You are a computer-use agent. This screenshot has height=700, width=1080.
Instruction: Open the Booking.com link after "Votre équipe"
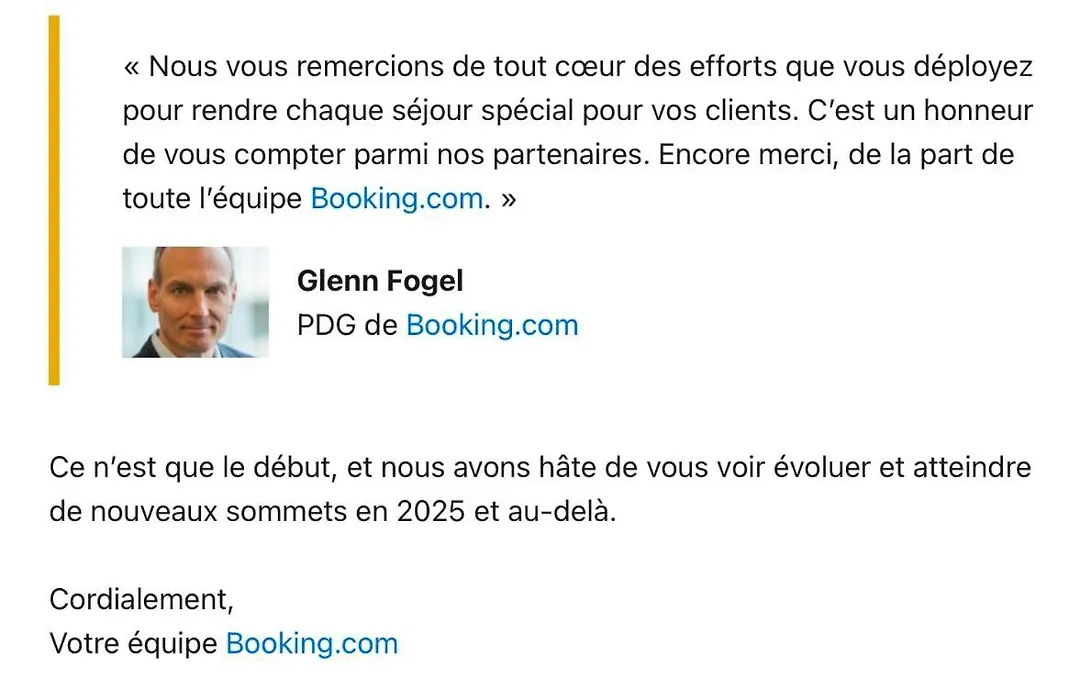[x=311, y=644]
